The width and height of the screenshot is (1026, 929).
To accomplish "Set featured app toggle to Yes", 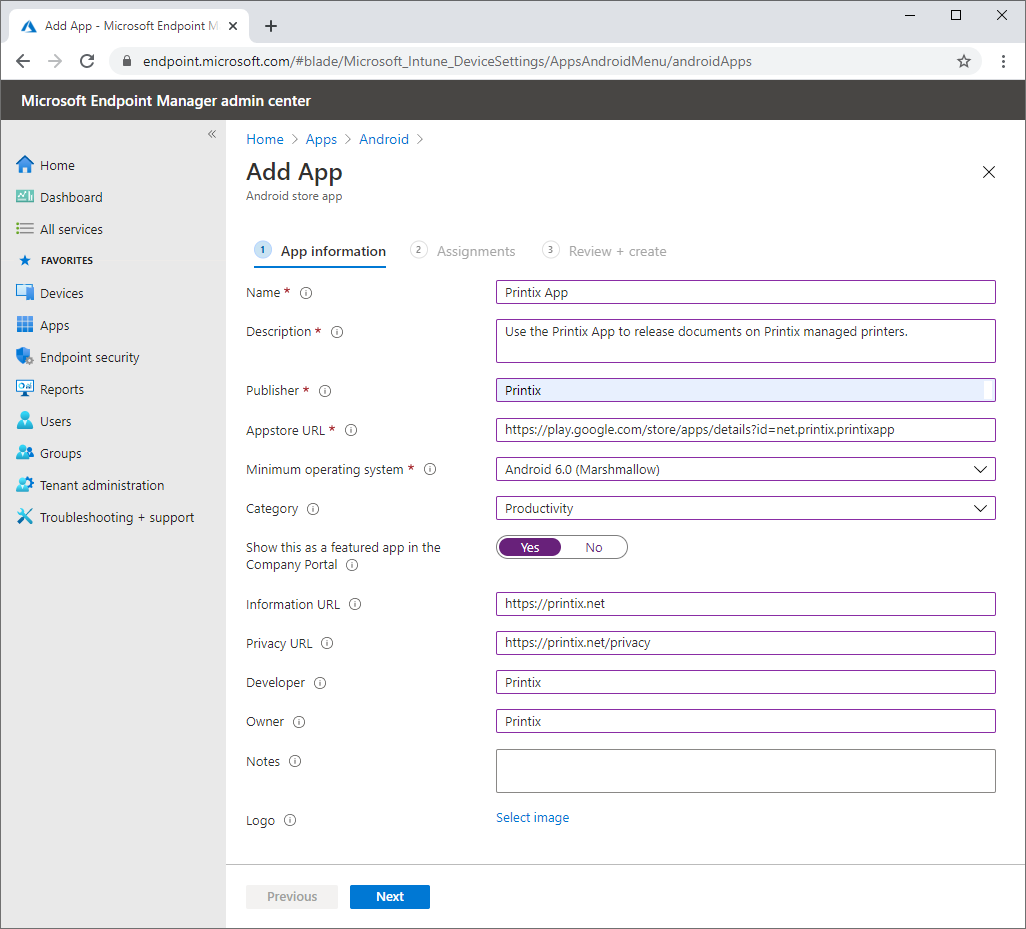I will pos(530,548).
